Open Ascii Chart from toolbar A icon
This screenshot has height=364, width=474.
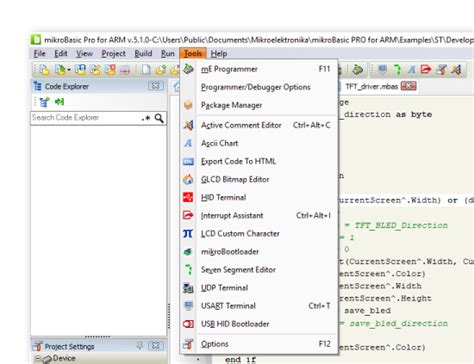(x=412, y=70)
